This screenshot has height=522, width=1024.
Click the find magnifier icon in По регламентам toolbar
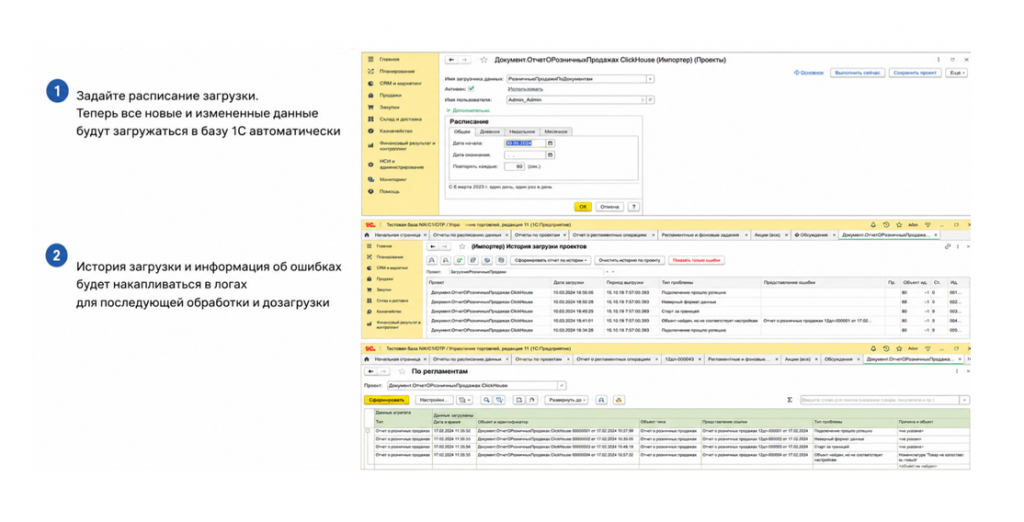486,400
